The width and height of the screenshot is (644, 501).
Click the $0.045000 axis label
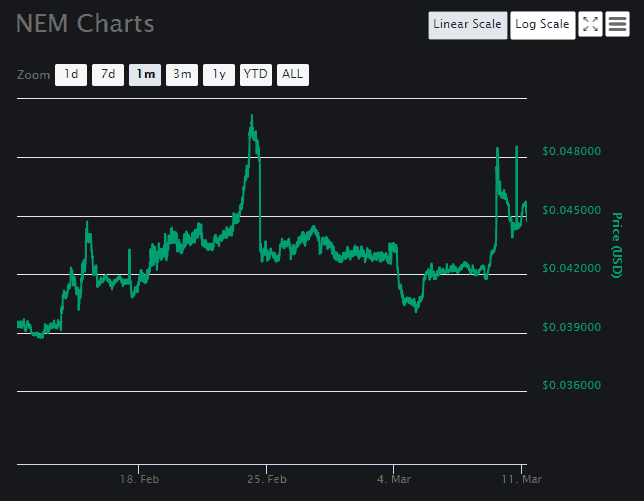coord(571,210)
